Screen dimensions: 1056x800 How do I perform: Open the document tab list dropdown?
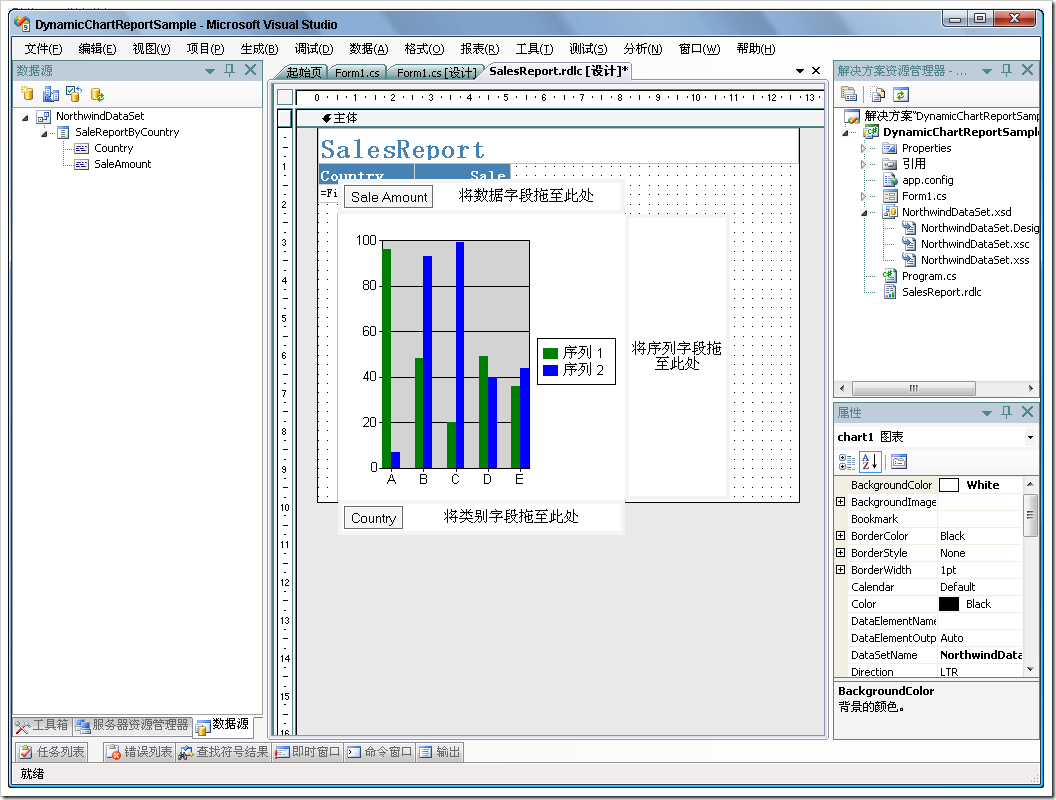[799, 71]
